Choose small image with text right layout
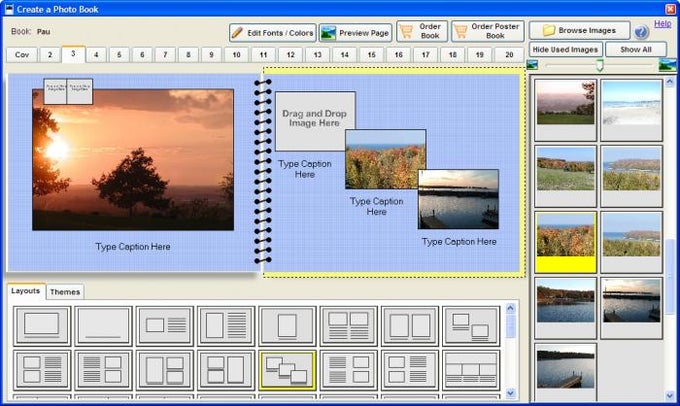 [x=165, y=326]
